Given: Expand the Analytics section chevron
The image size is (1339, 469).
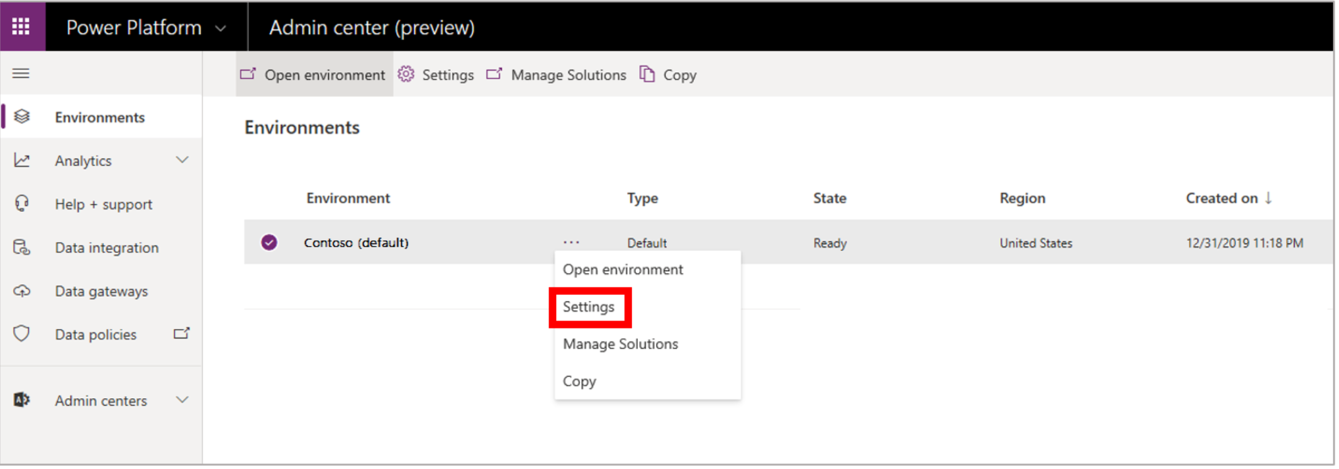Looking at the screenshot, I should click(182, 160).
